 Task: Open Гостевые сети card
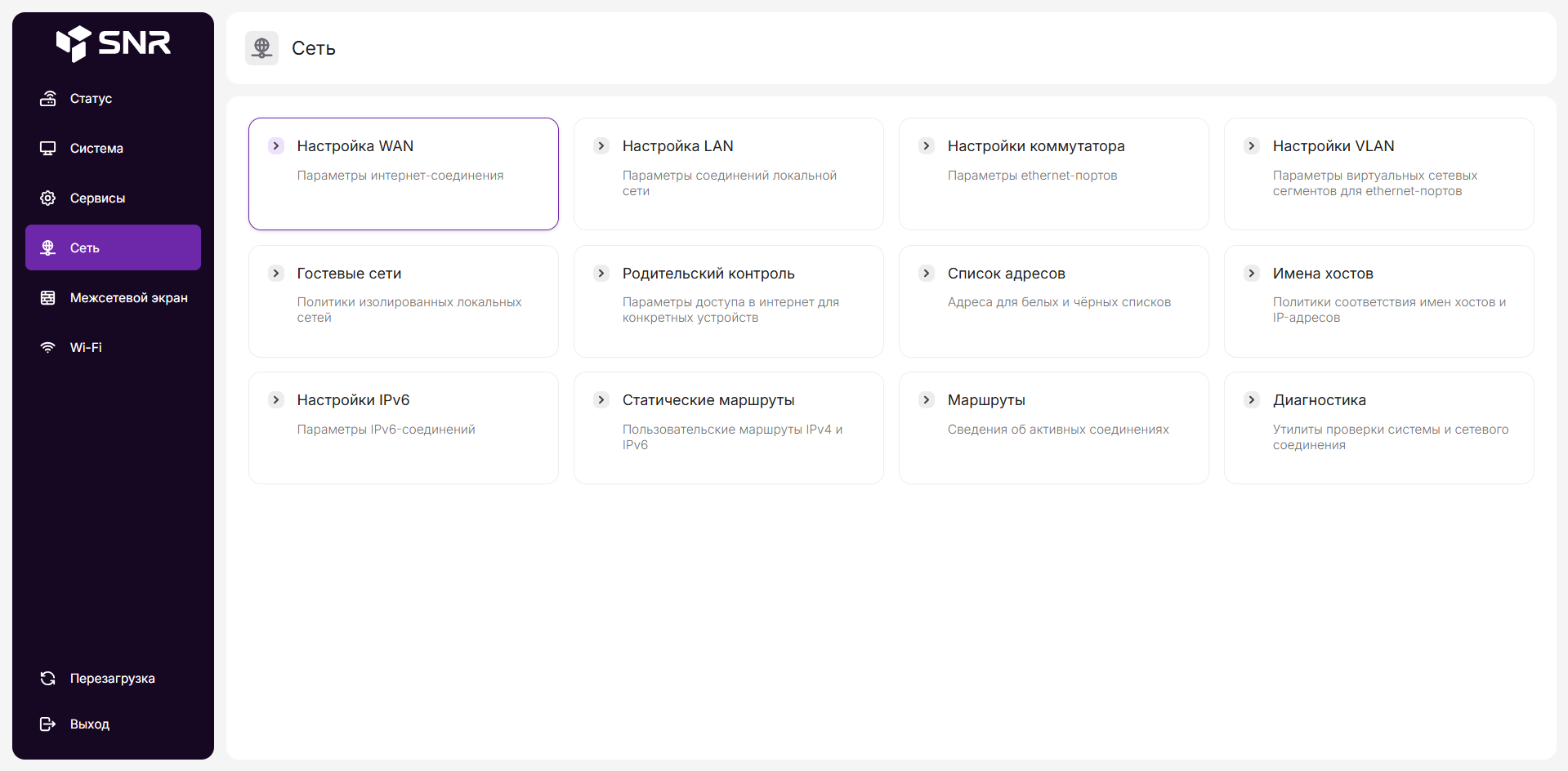tap(403, 301)
